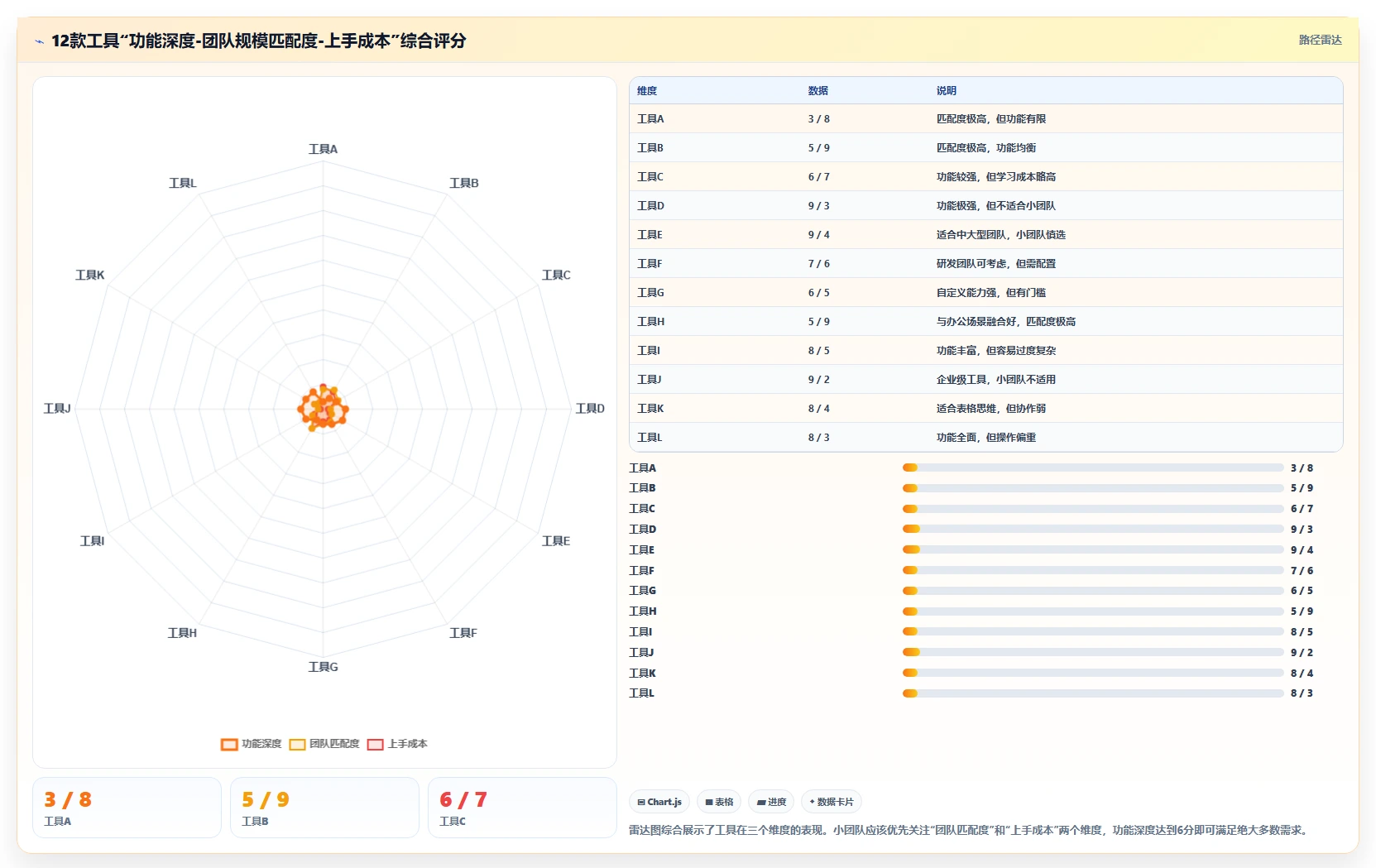Click the 工具D axis label on radar chart
The image size is (1376, 868).
tap(590, 409)
